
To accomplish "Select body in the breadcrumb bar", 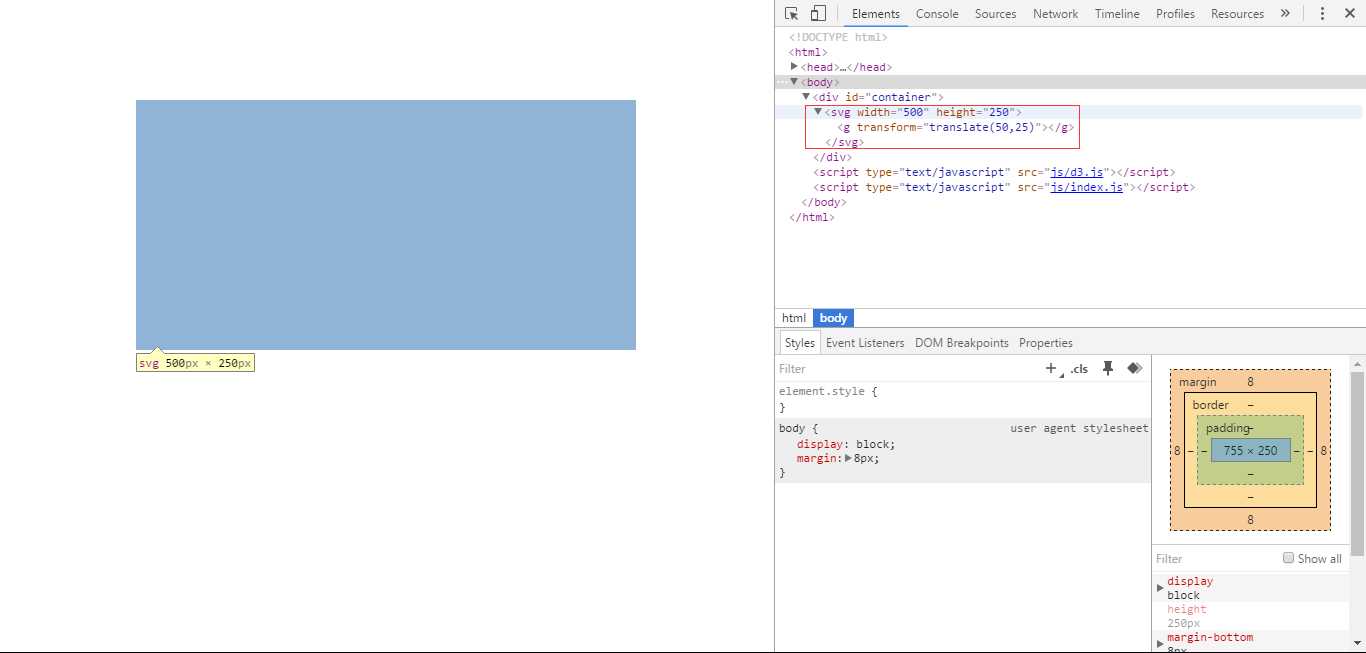I will [833, 318].
